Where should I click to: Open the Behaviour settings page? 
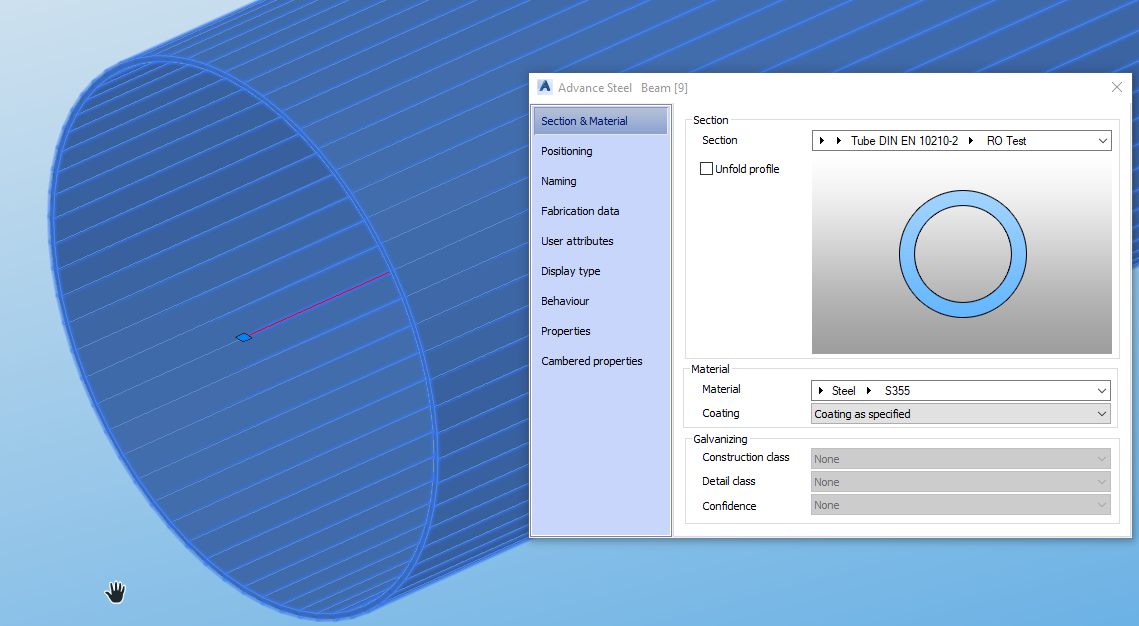click(x=566, y=301)
